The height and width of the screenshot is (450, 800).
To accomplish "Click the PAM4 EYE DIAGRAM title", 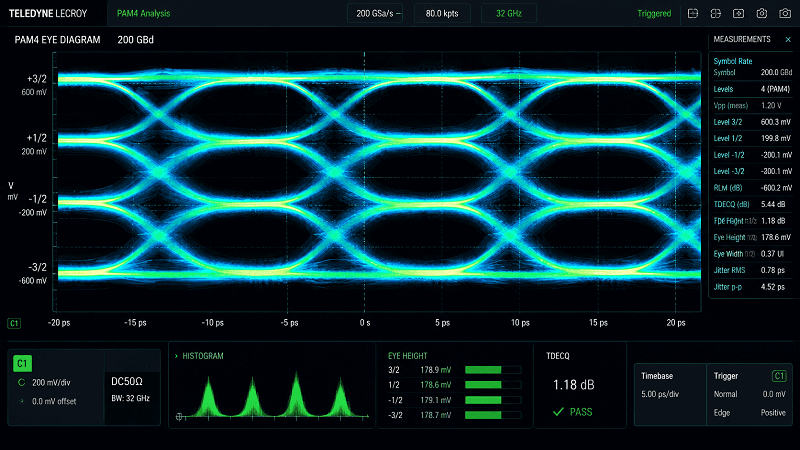I will pos(57,40).
